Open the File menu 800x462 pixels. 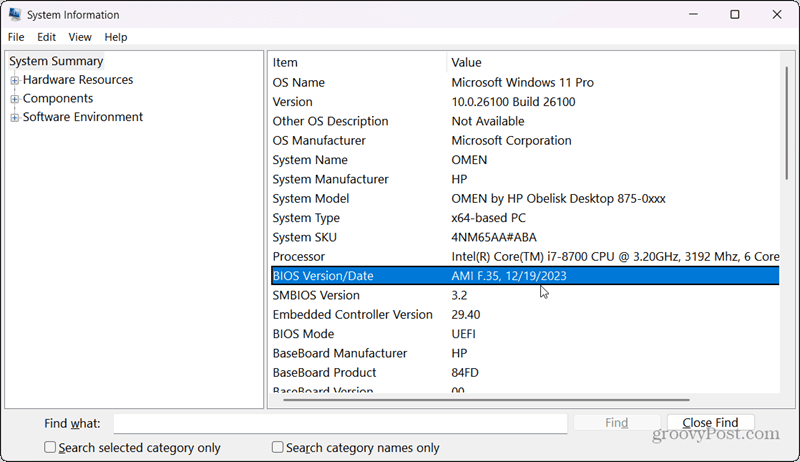(x=16, y=37)
